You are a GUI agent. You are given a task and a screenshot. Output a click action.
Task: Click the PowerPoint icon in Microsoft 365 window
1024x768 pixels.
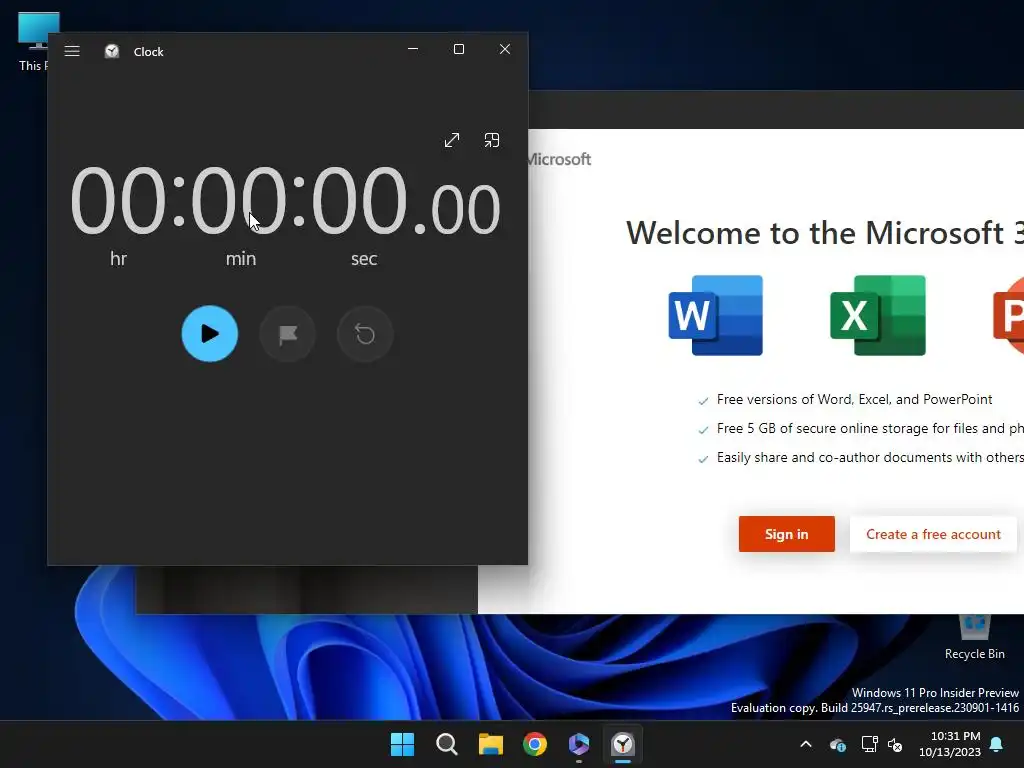click(1008, 315)
